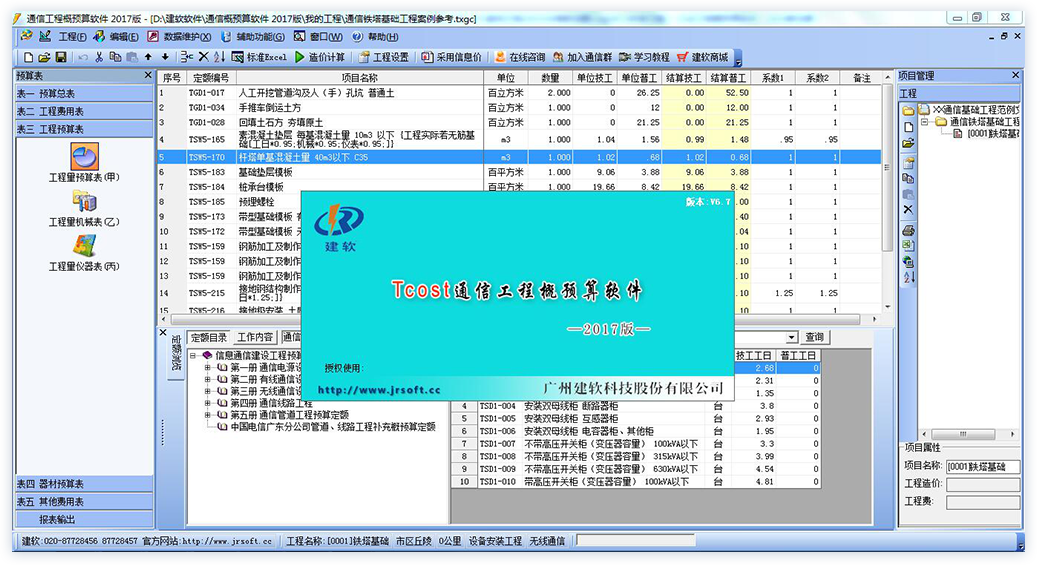
Task: Move the row down with the down arrow
Action: click(x=165, y=58)
